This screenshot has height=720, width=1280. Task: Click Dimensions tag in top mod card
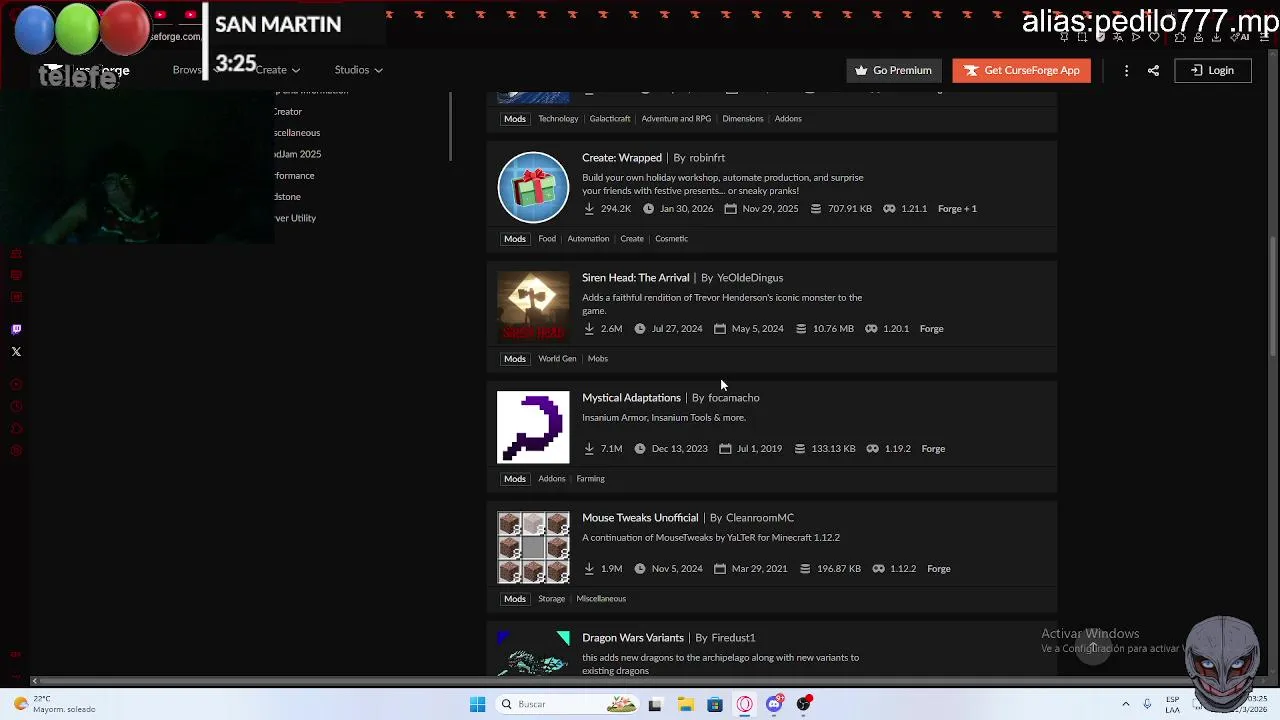tap(742, 119)
